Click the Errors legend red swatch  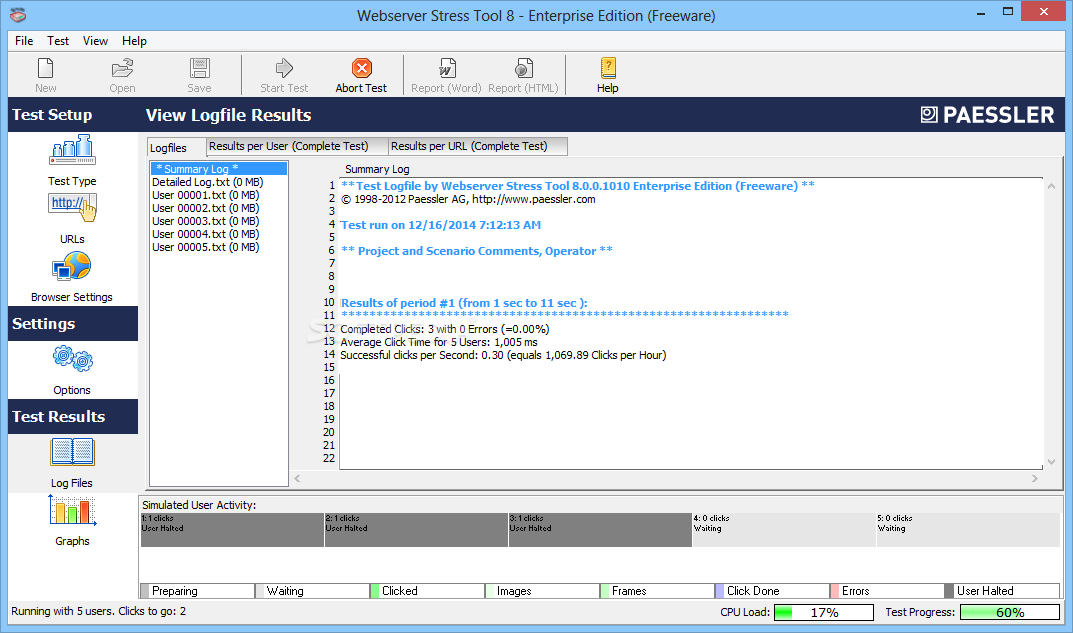835,591
